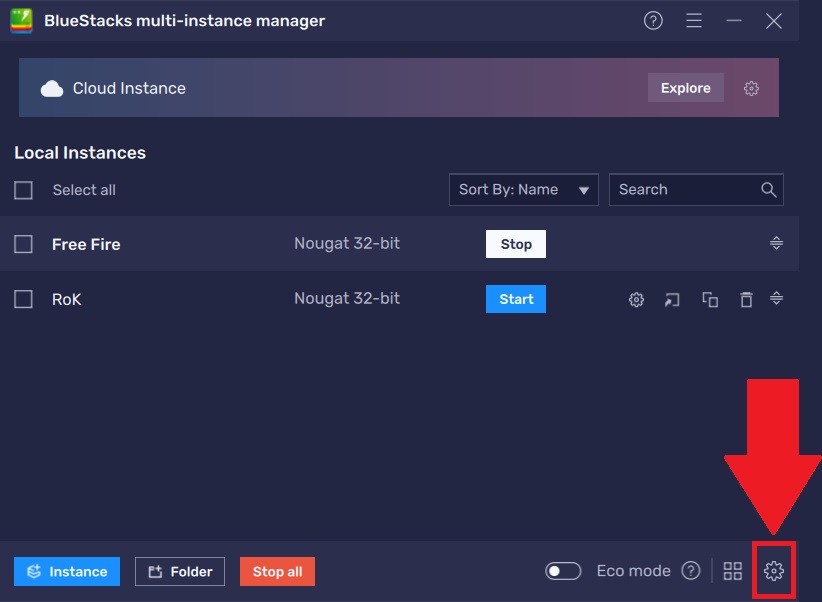
Task: Create a new Instance
Action: 67,572
